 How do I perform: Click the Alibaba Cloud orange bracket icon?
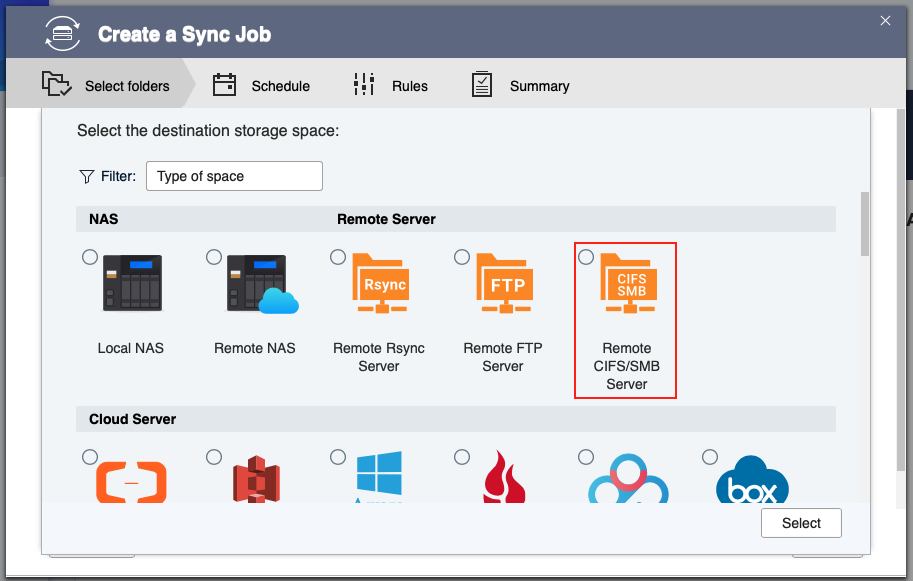(x=131, y=482)
